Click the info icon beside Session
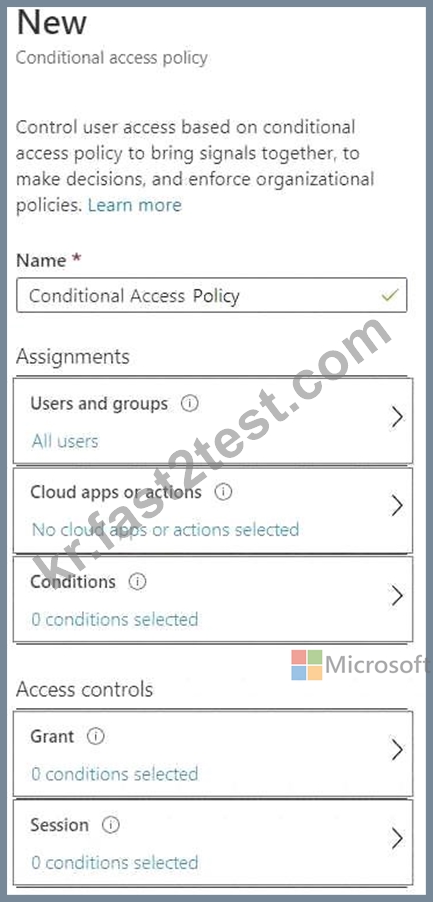 pos(110,825)
